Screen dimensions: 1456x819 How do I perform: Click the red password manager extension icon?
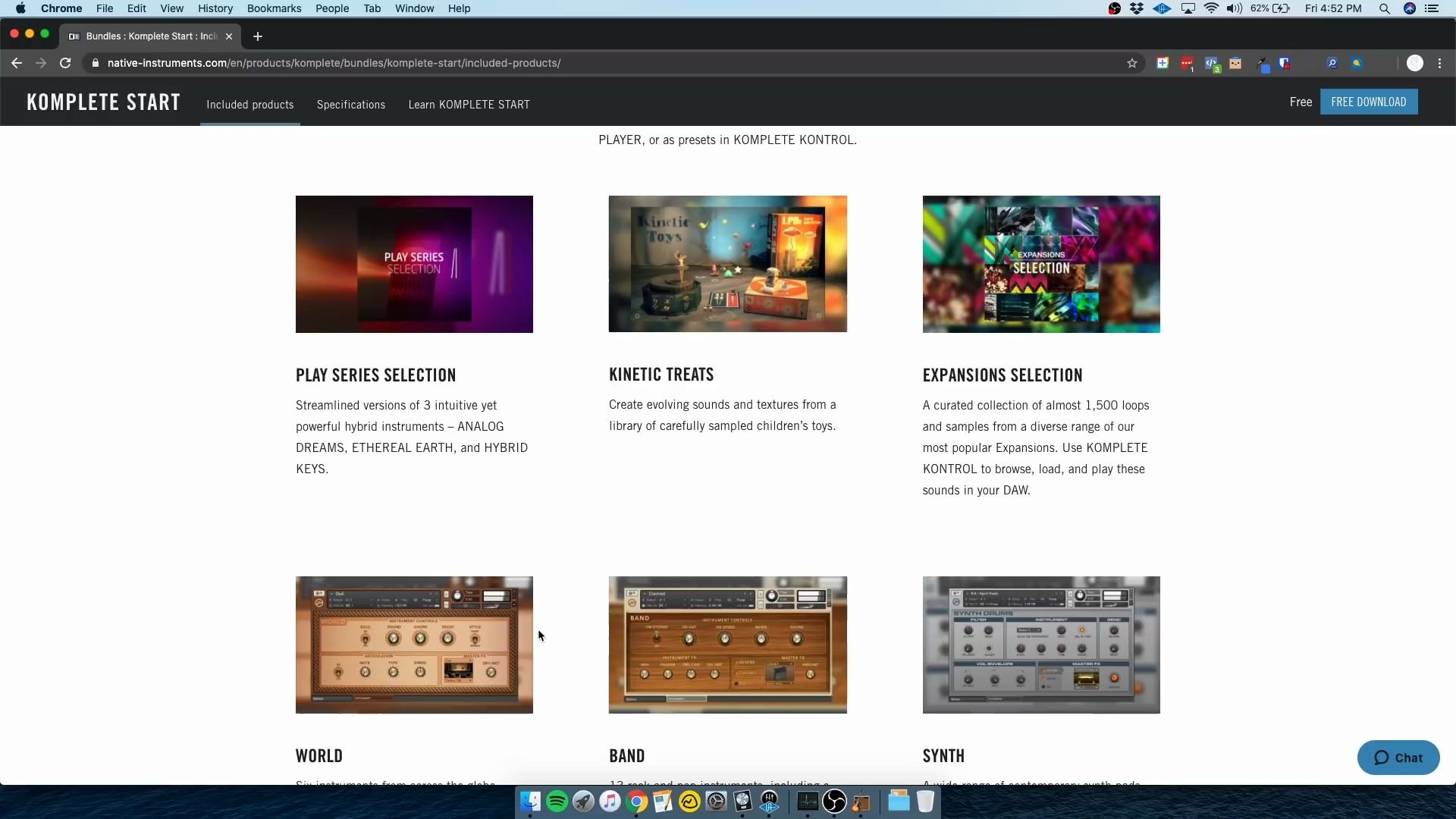tap(1187, 64)
